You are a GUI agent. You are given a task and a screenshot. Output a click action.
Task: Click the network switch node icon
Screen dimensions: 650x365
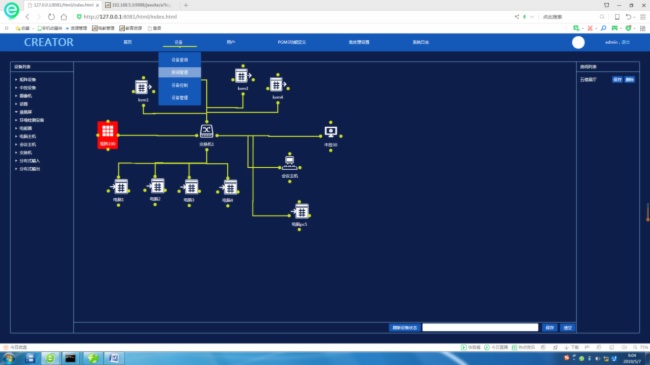(206, 131)
